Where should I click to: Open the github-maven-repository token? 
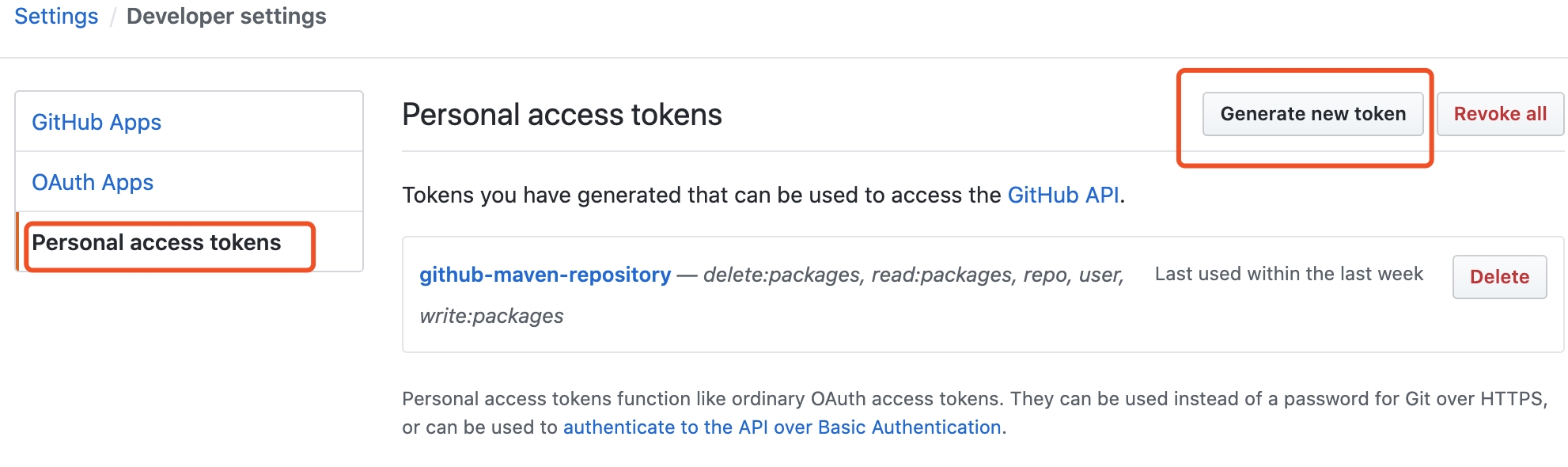click(545, 275)
